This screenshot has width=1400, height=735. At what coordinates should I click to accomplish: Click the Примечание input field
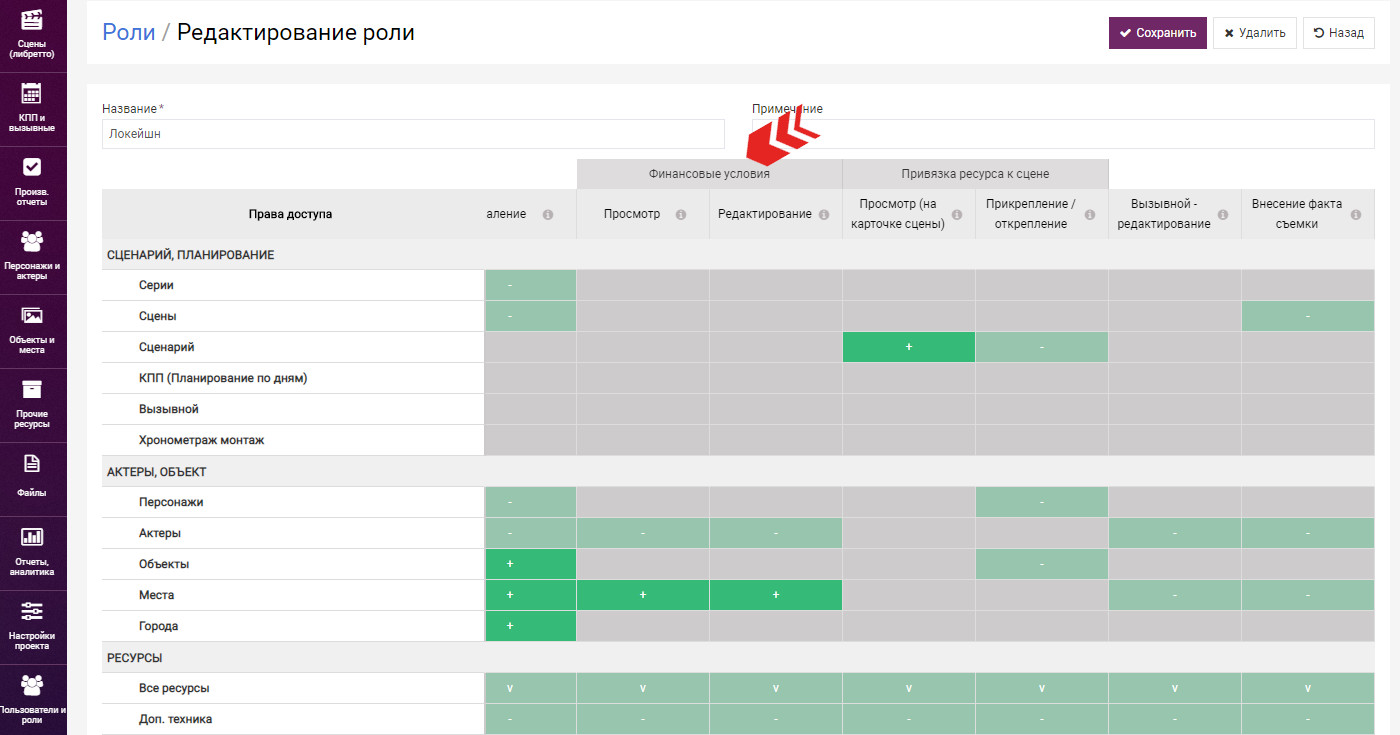(x=1063, y=134)
